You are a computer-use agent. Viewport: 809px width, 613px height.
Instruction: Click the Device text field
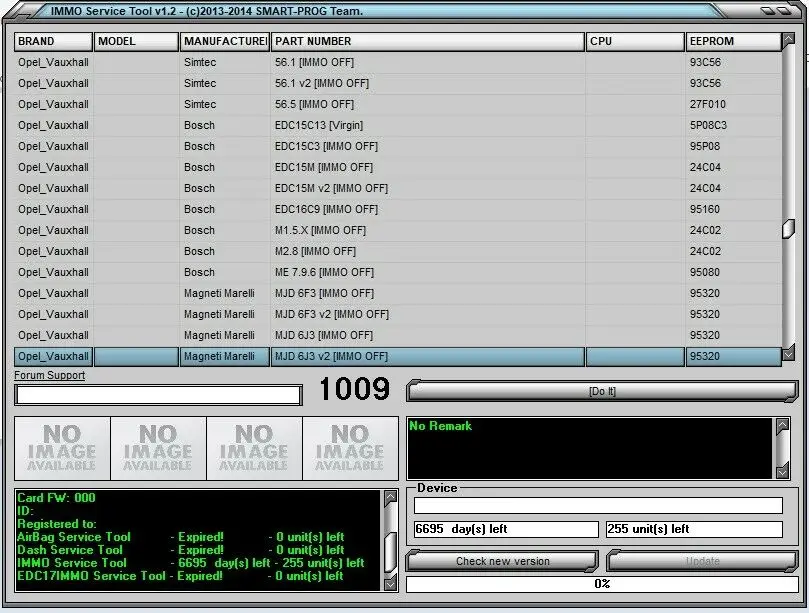pos(598,506)
